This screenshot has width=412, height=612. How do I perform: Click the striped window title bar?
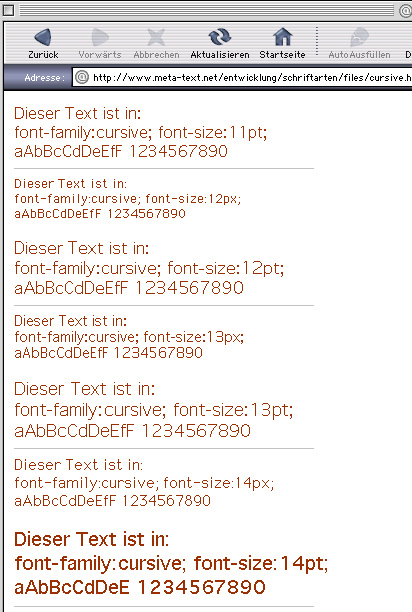pos(207,11)
